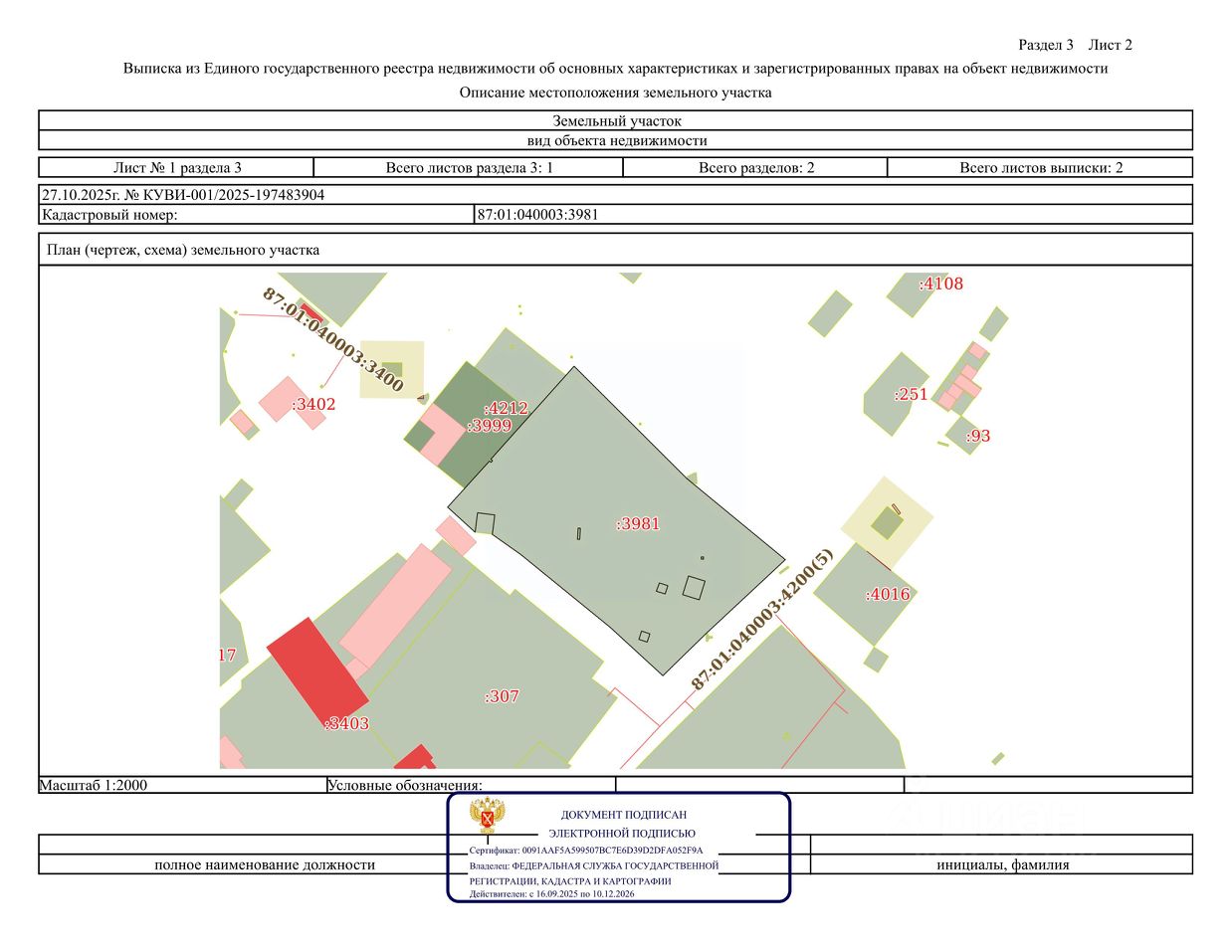Screen dimensions: 1232x952
Task: Click the Russian coat of arms emblem
Action: tap(488, 816)
